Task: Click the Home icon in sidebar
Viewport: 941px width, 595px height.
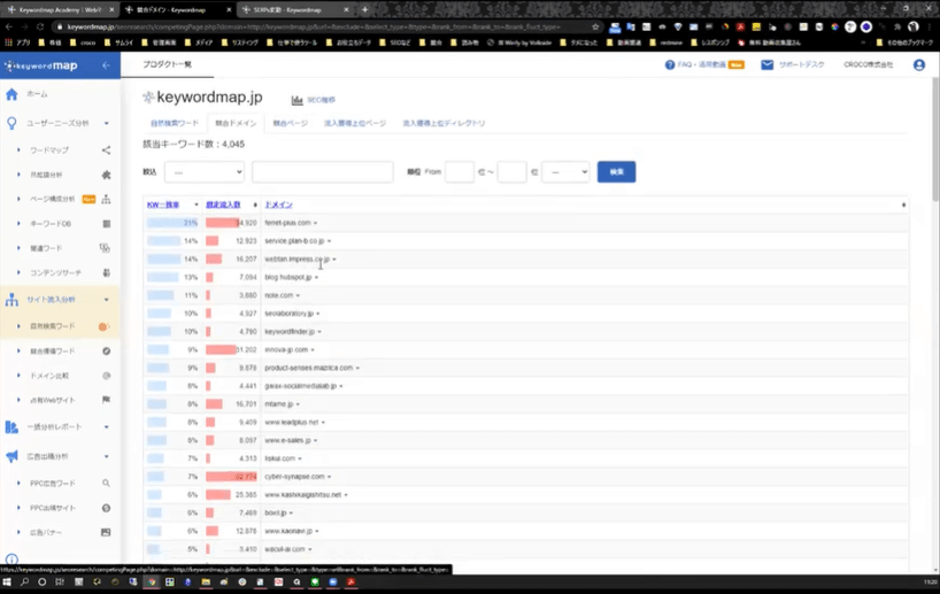Action: click(11, 94)
